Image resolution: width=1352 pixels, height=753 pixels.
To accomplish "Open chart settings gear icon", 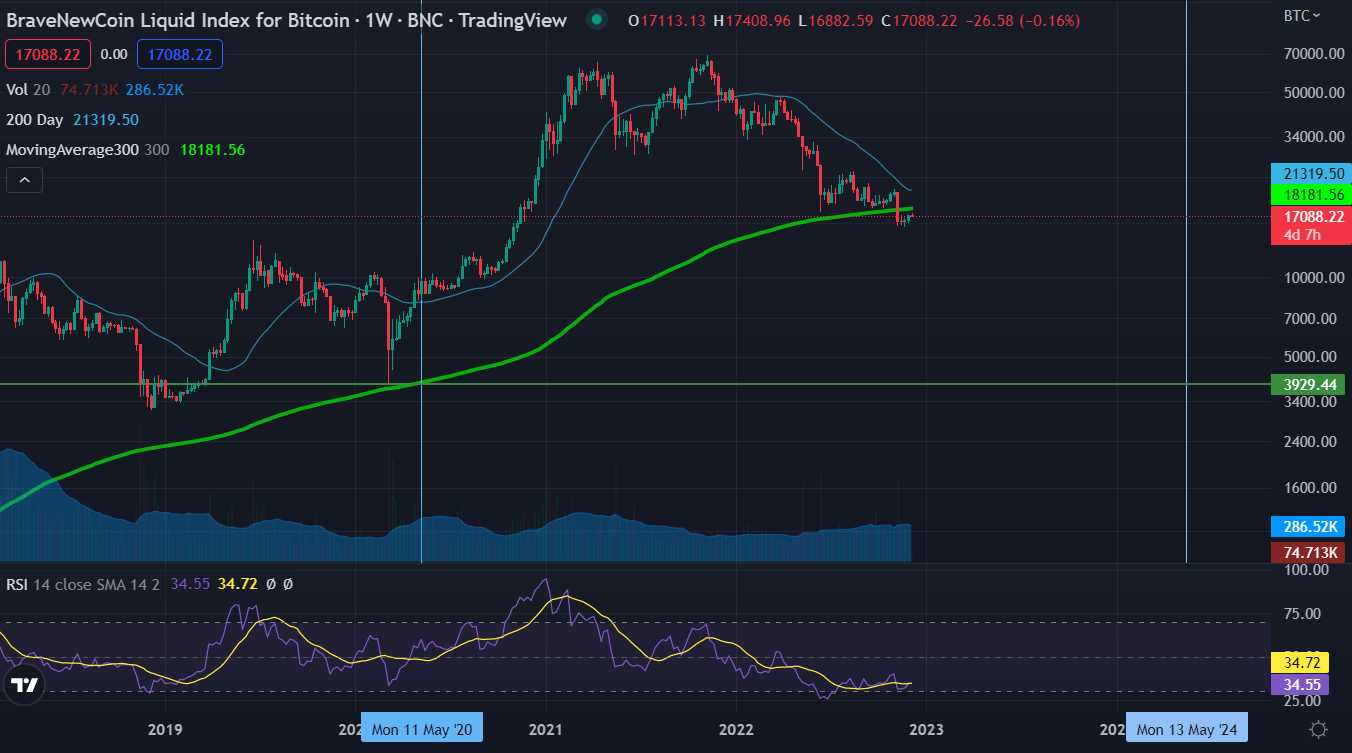I will pos(1318,730).
